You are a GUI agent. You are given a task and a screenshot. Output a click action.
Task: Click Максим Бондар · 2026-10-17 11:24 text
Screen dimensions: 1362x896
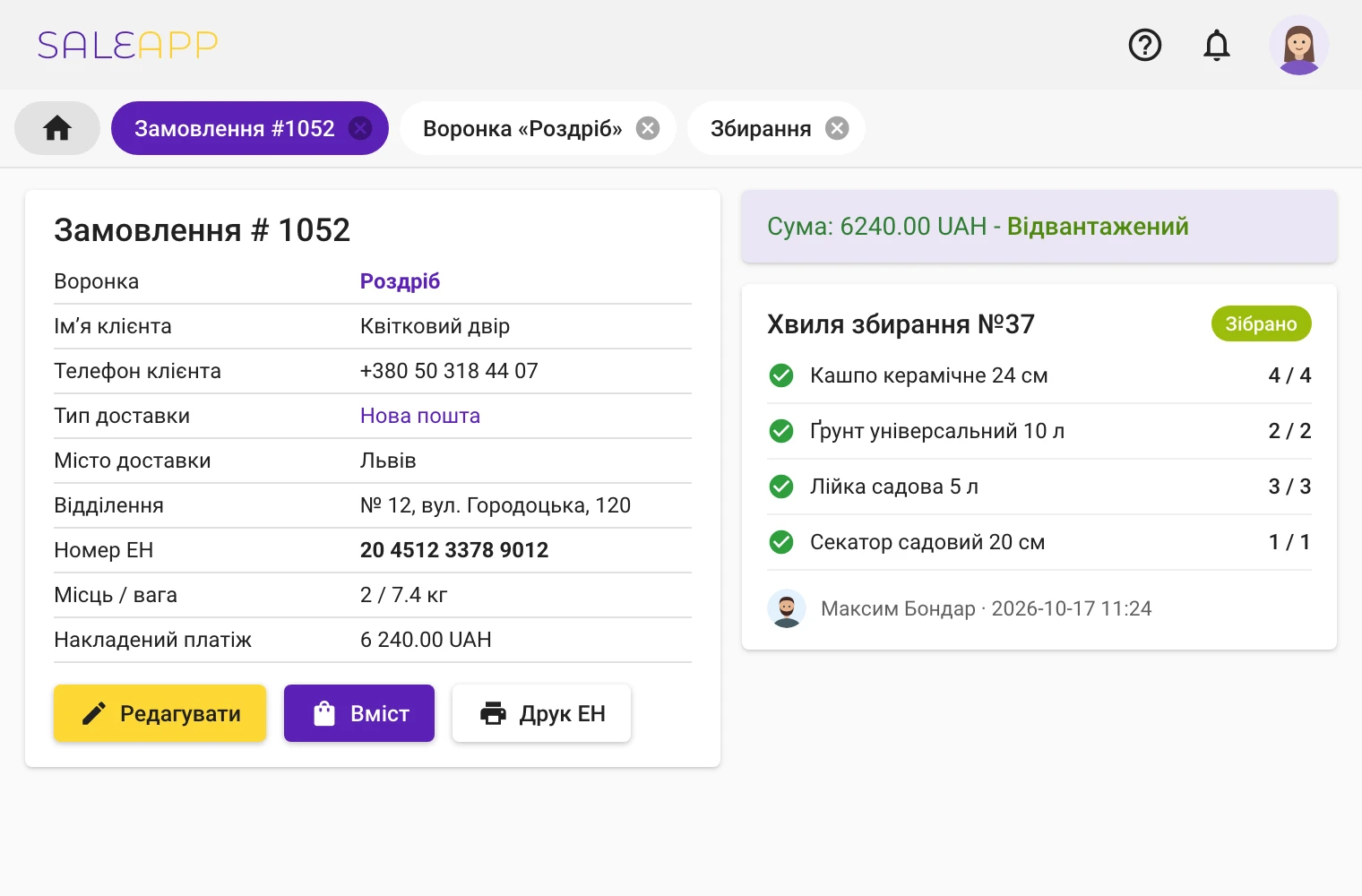[x=986, y=608]
